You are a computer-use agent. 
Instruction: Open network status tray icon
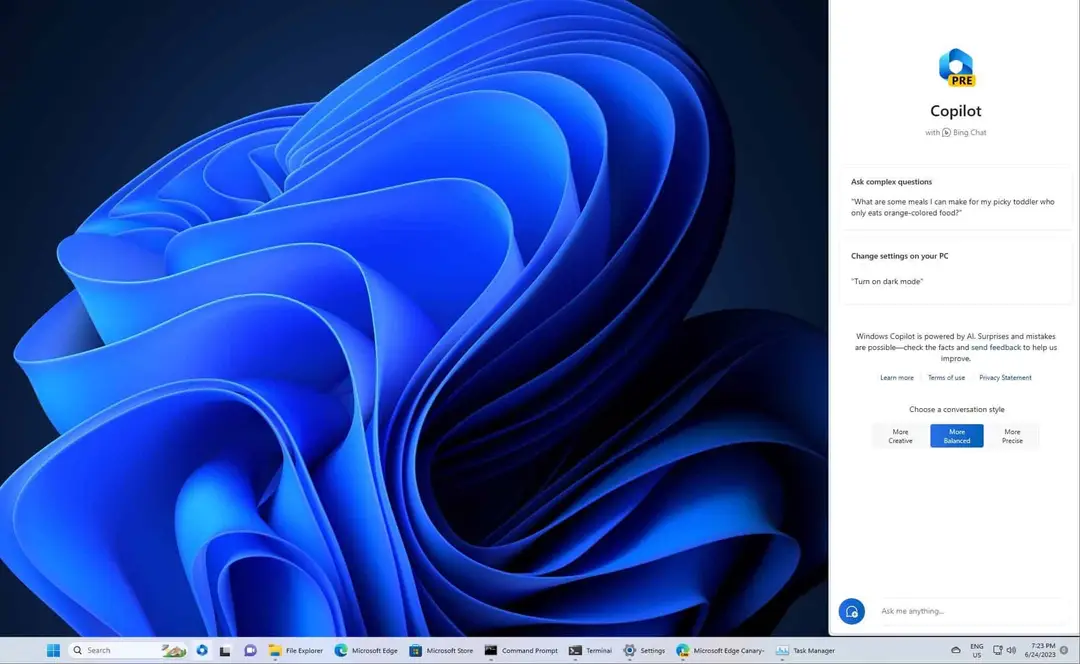pos(997,650)
